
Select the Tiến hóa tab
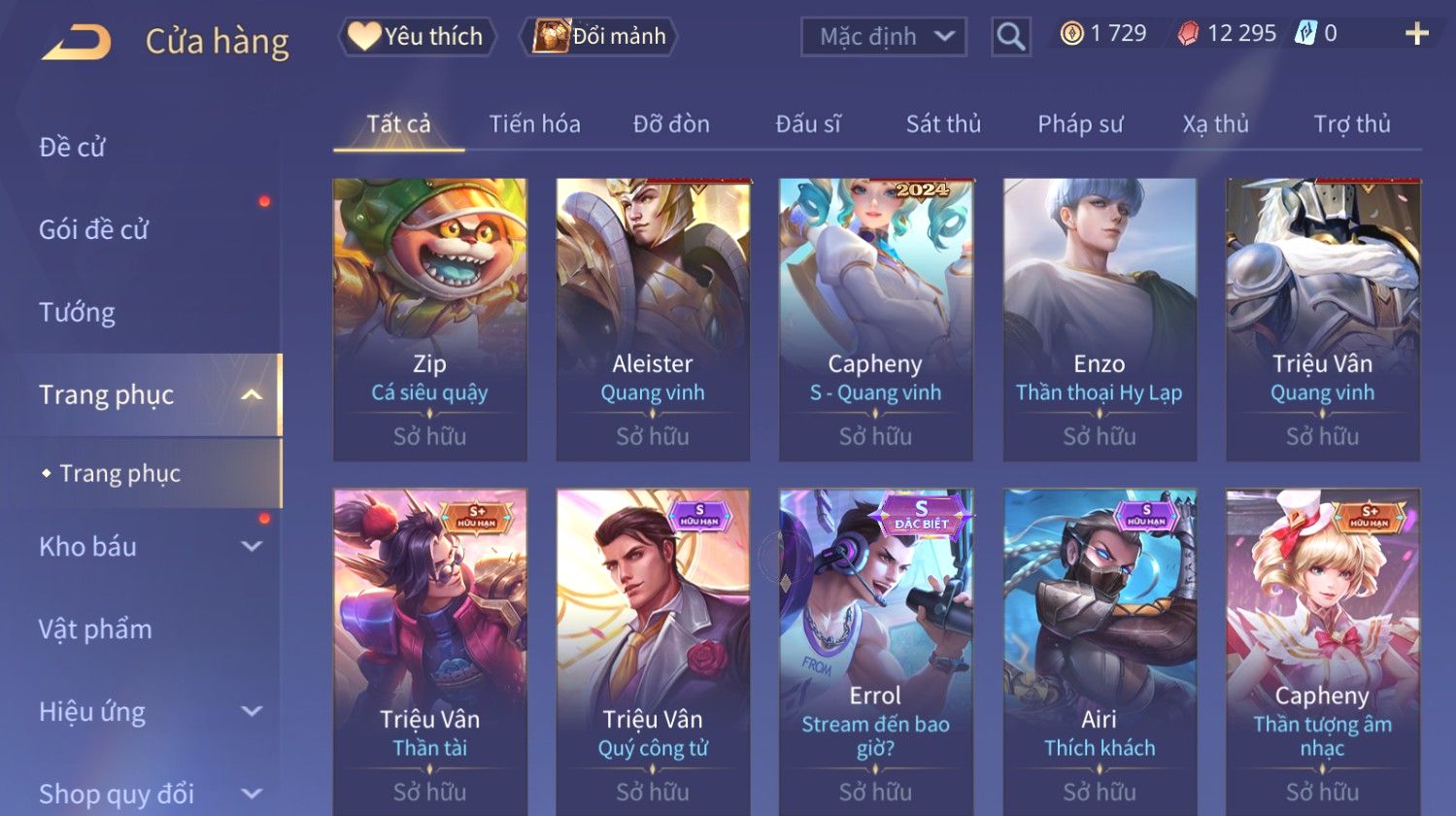[534, 124]
